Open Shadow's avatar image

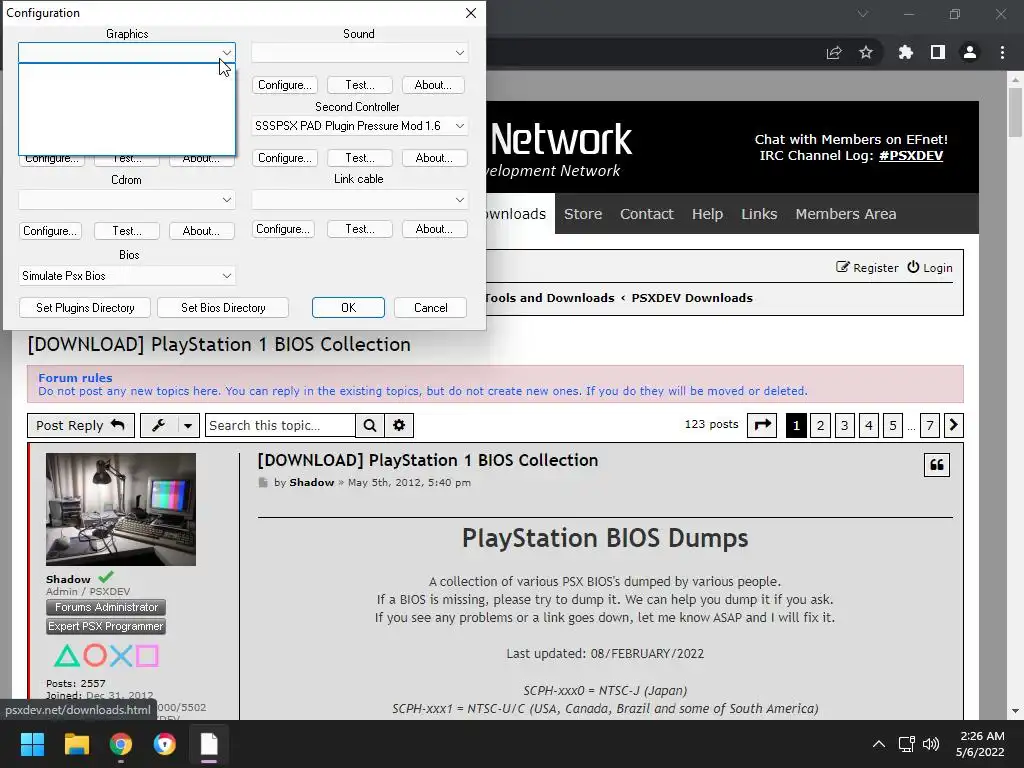pos(121,509)
